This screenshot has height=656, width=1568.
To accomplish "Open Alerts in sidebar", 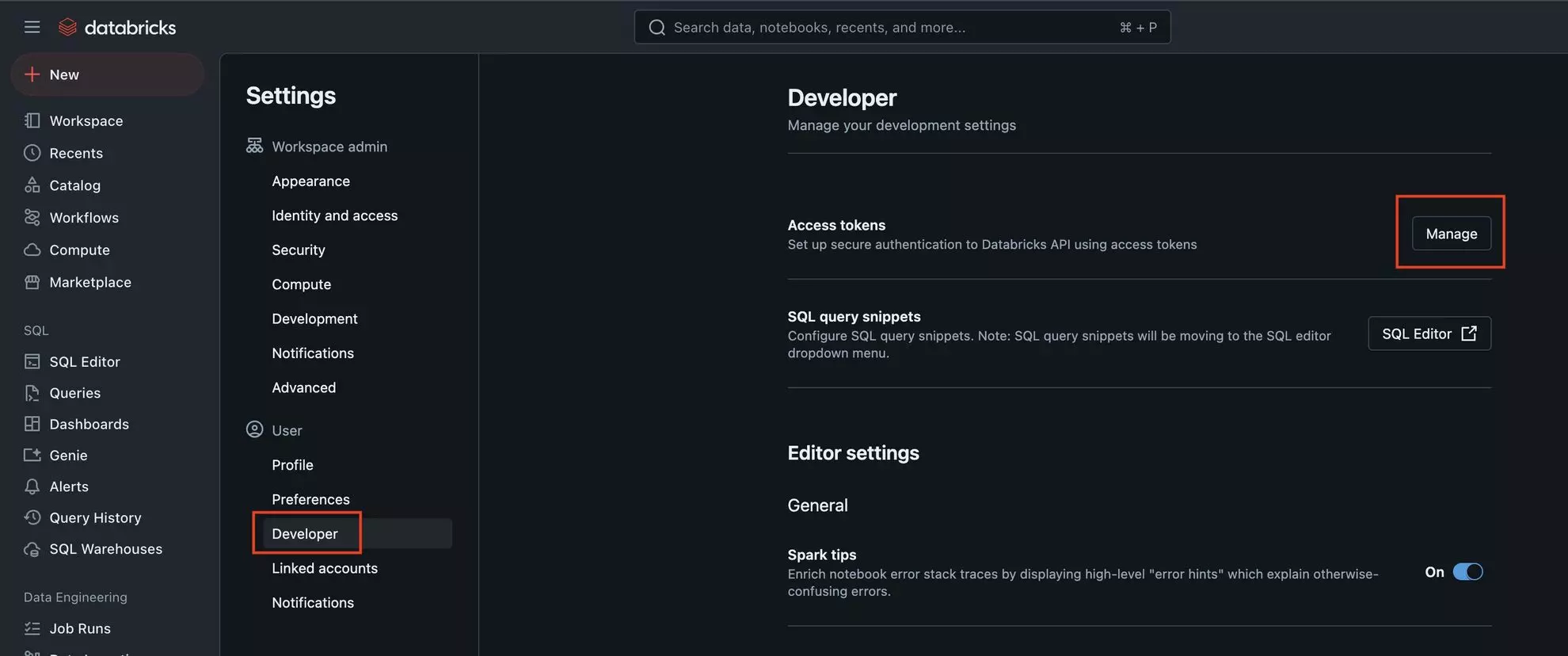I will pyautogui.click(x=69, y=486).
